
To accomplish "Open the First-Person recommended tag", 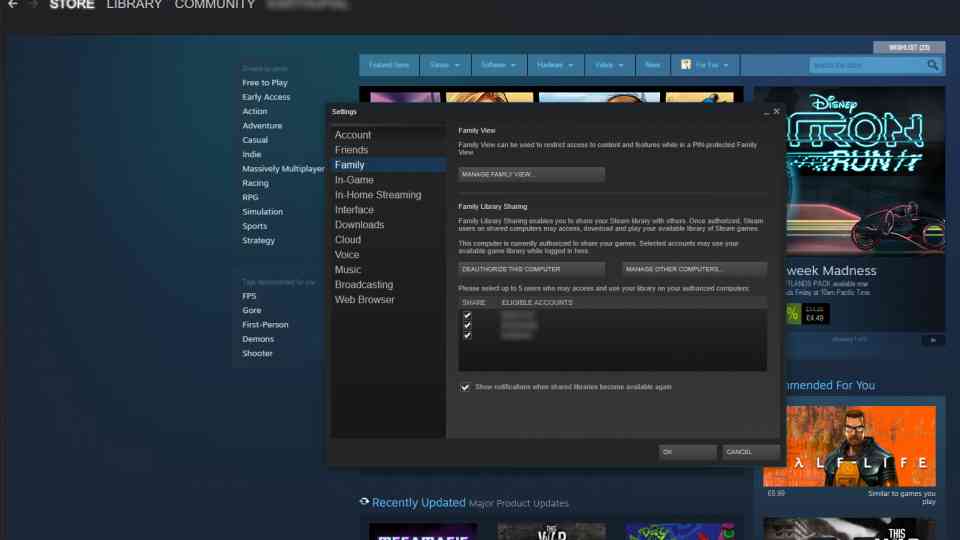I will [x=265, y=324].
